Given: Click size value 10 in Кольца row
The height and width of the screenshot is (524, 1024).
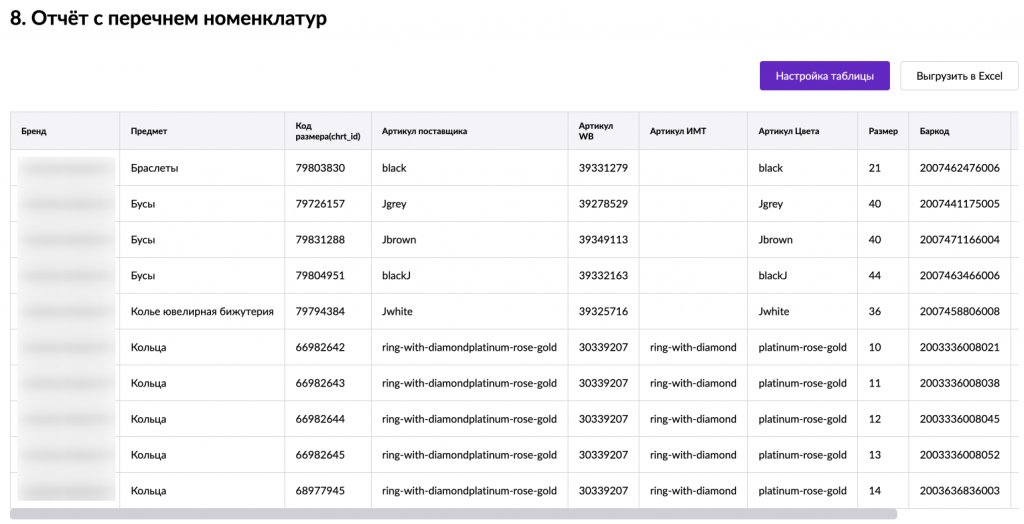Looking at the screenshot, I should (x=874, y=348).
